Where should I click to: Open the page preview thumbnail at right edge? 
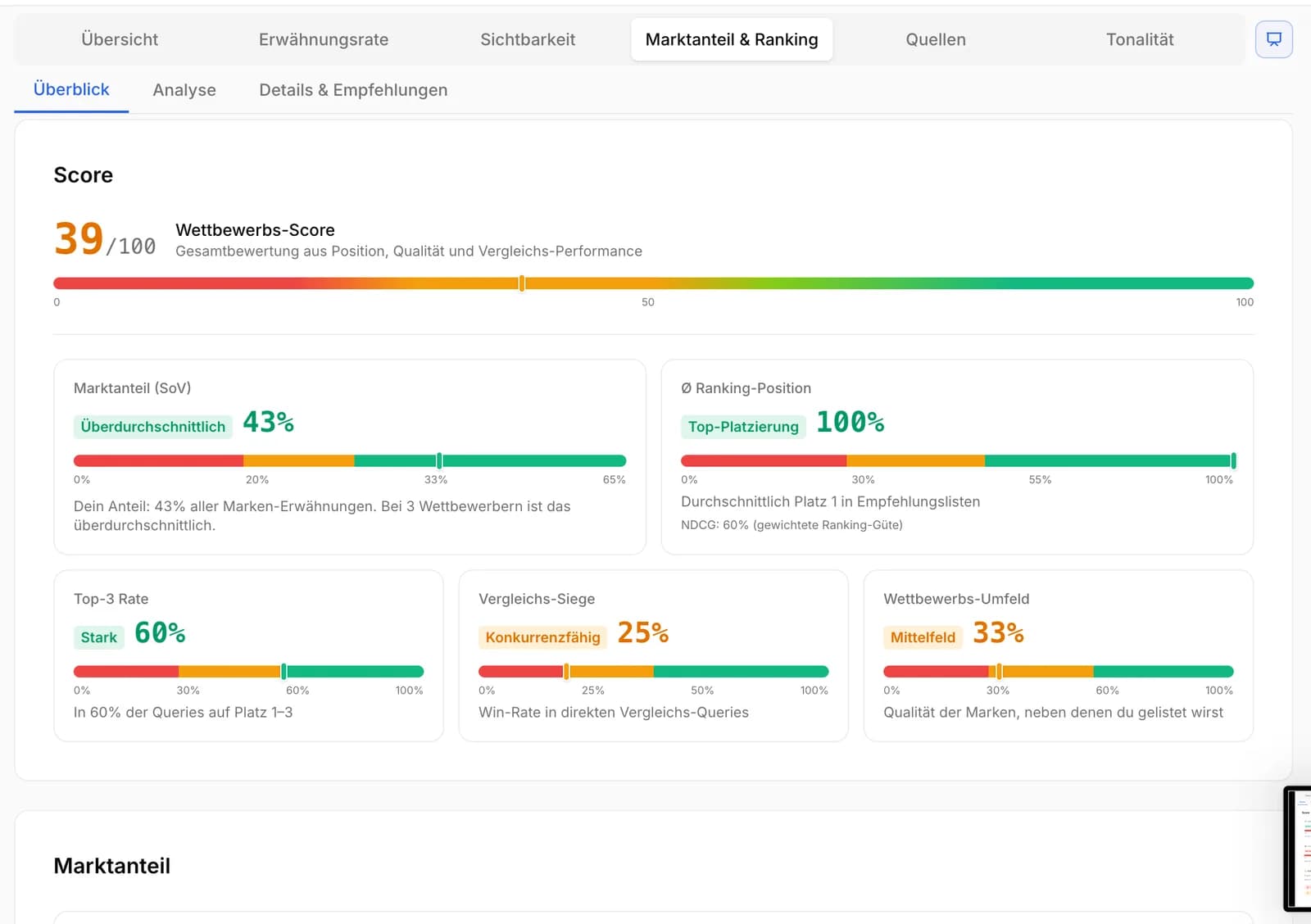point(1298,849)
